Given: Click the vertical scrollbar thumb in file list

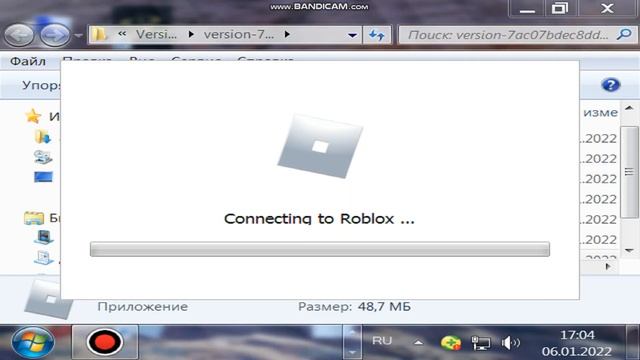Looking at the screenshot, I should click(x=629, y=172).
